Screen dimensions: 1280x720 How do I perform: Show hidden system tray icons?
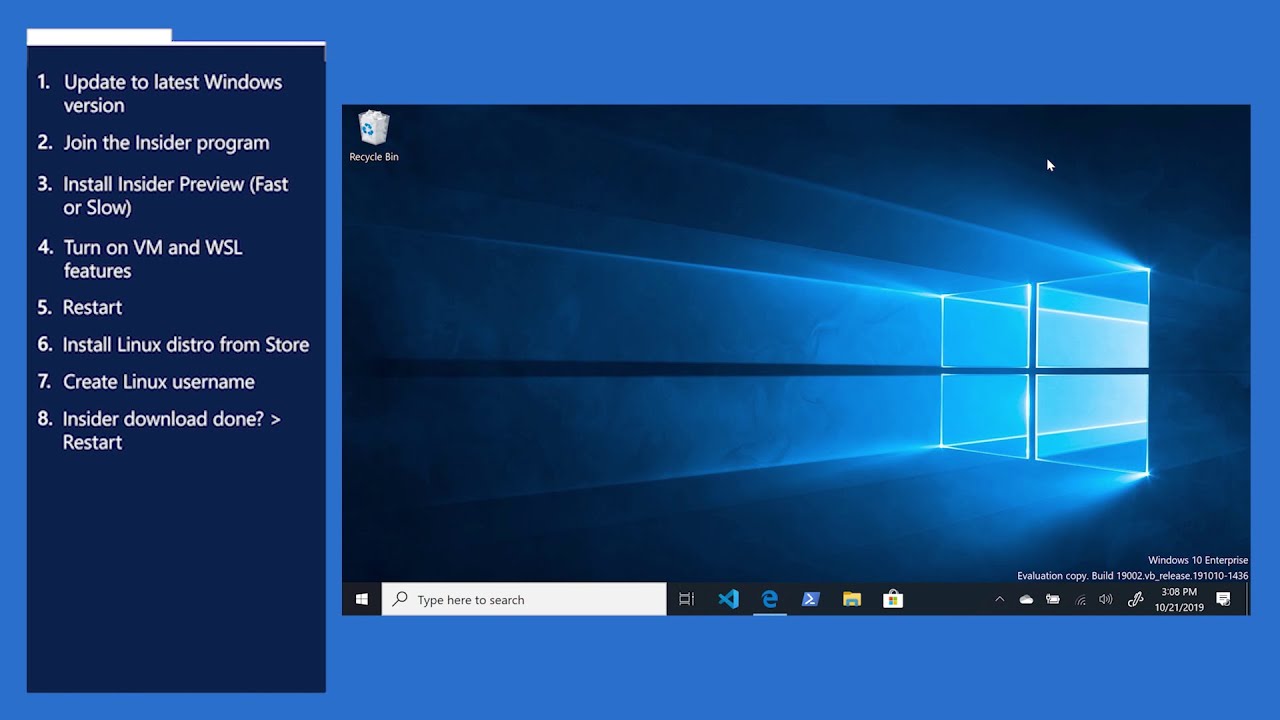tap(999, 600)
